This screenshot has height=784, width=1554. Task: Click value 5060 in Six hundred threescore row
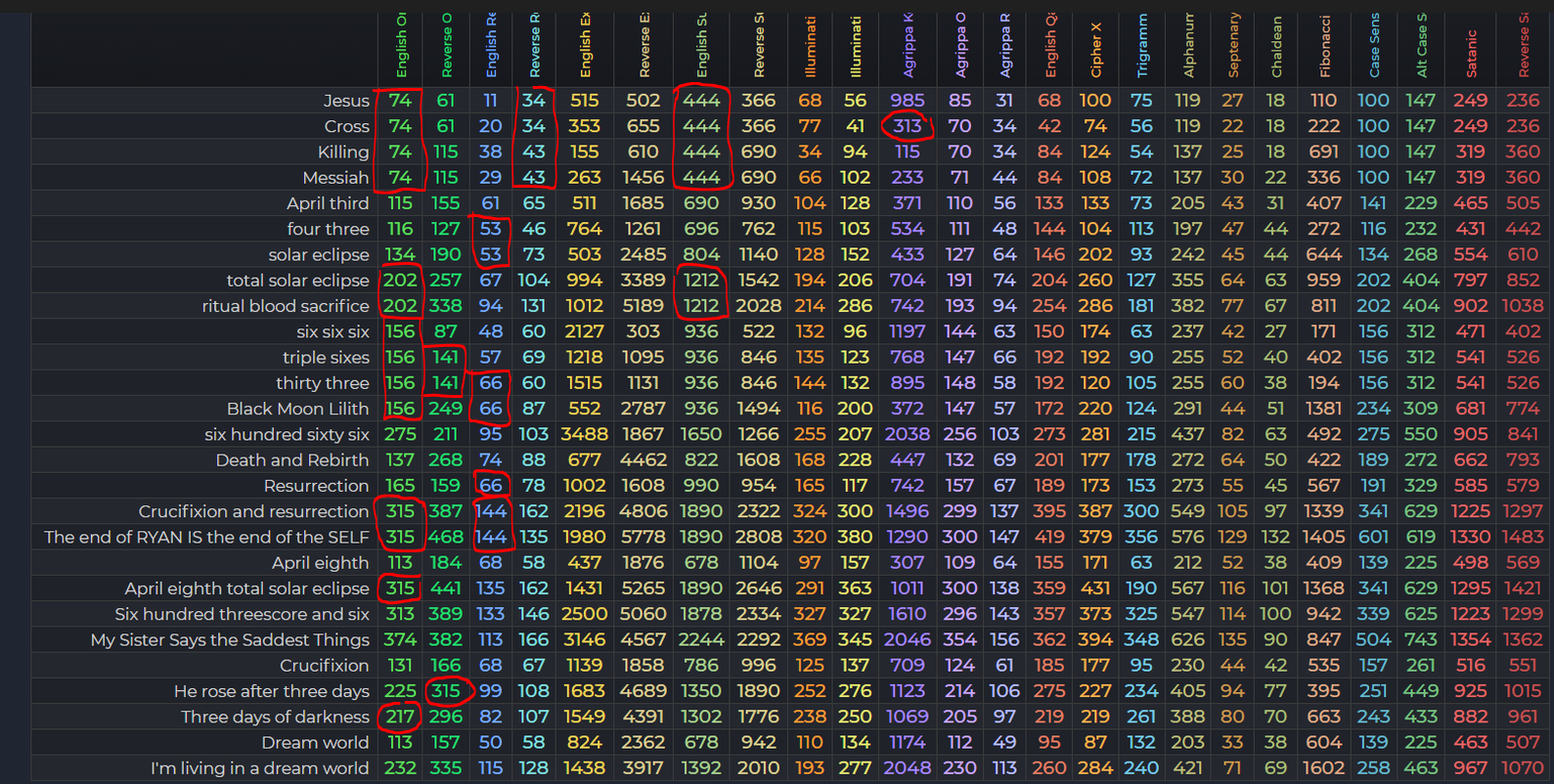click(644, 614)
